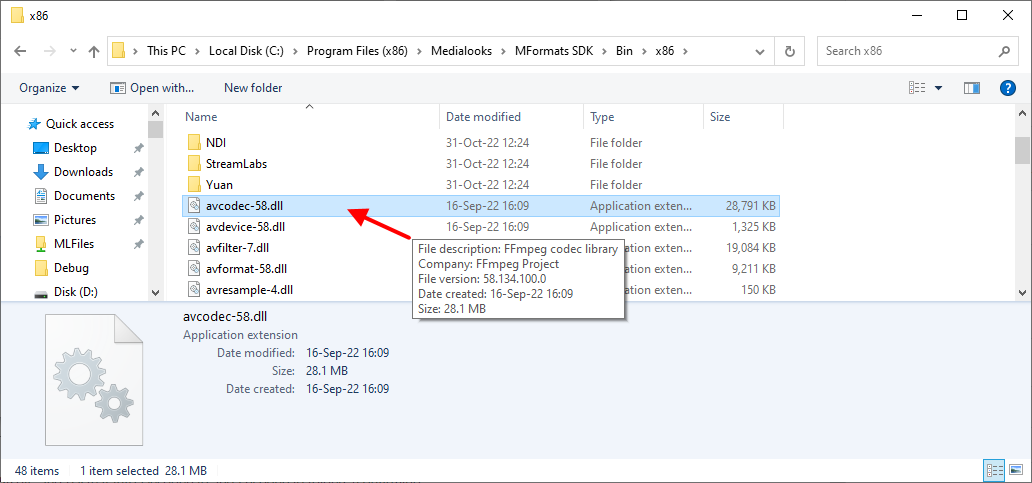This screenshot has width=1032, height=483.
Task: Refresh the x86 folder view
Action: coord(790,51)
